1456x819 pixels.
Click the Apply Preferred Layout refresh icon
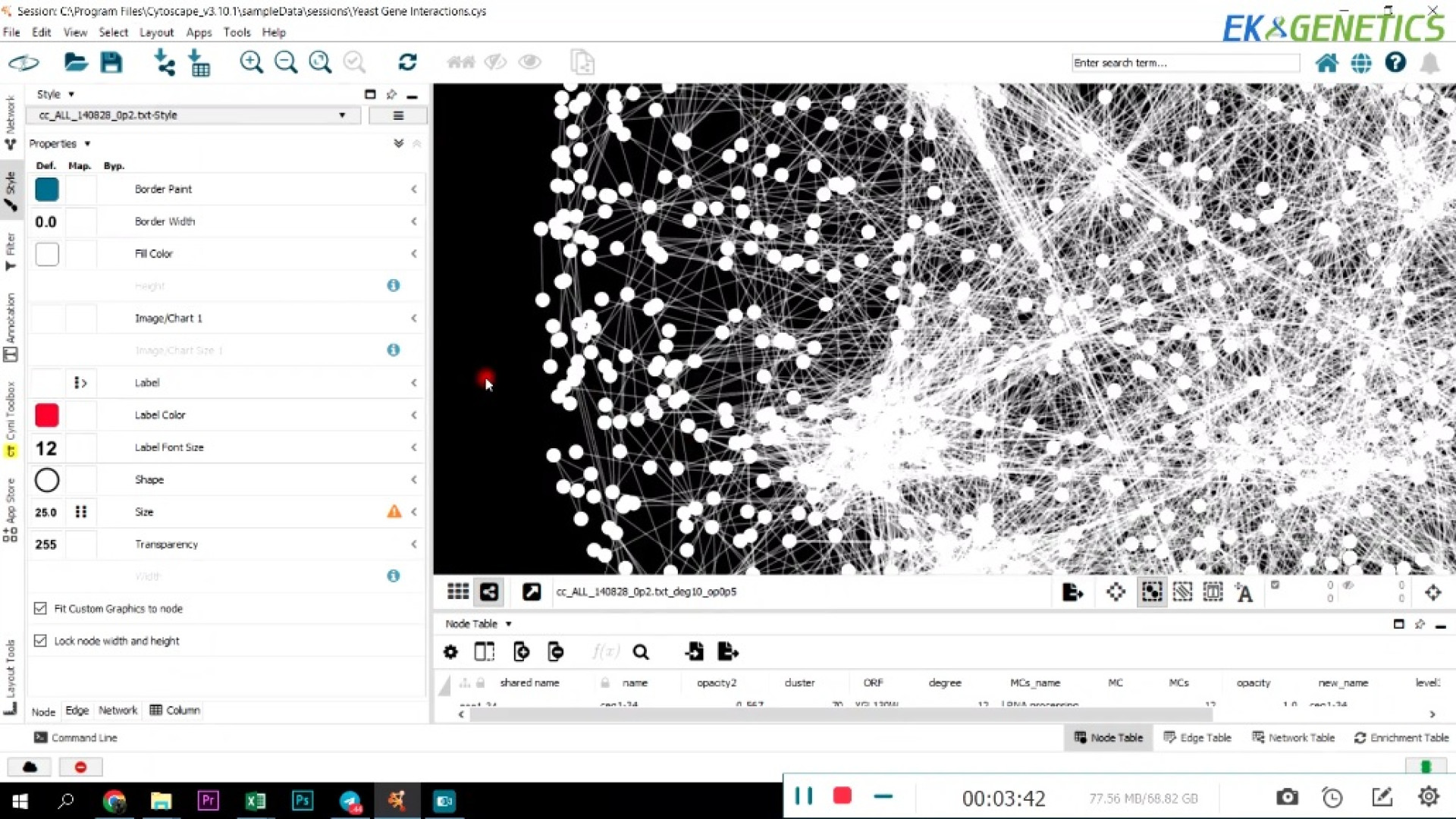tap(407, 62)
